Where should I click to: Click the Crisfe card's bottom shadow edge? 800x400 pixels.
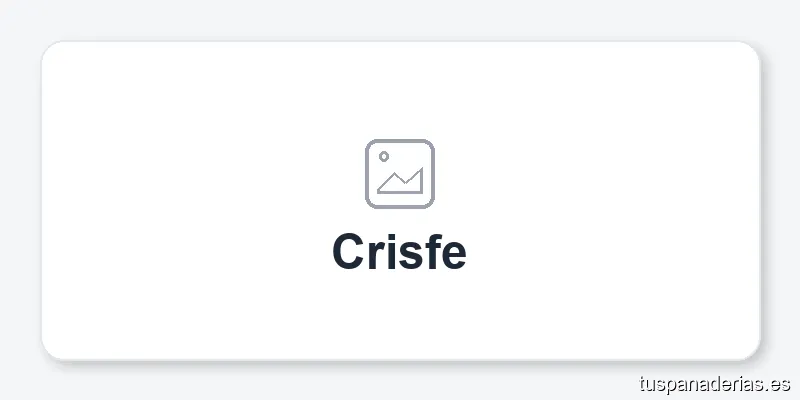[400, 361]
